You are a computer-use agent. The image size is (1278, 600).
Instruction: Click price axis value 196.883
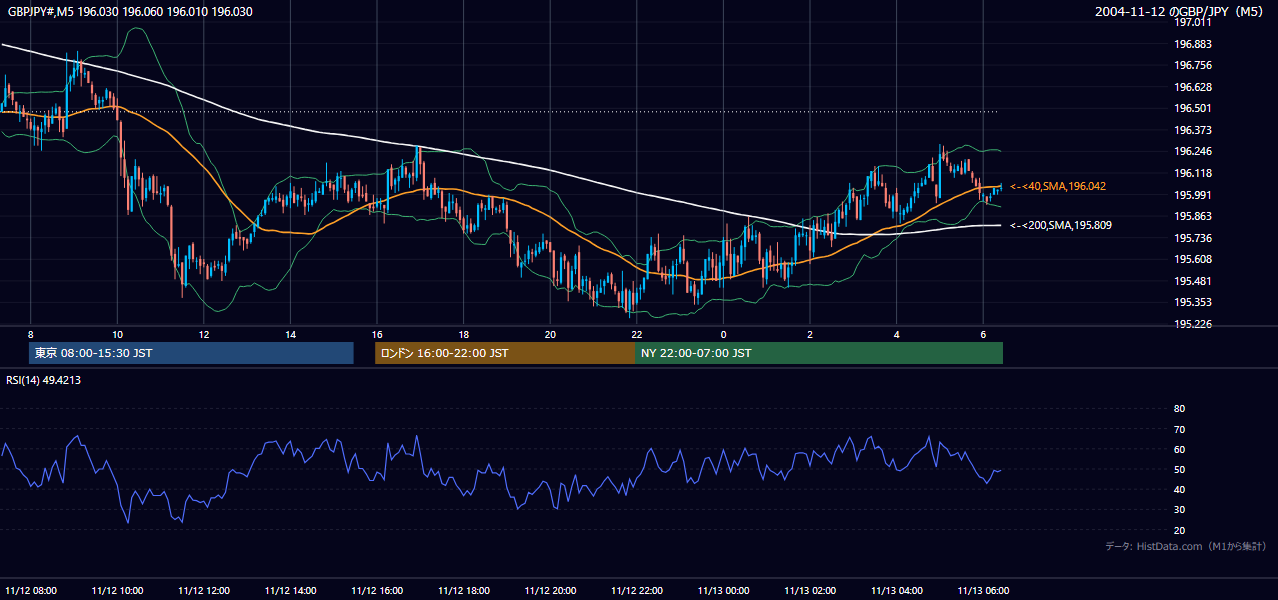(x=1193, y=44)
